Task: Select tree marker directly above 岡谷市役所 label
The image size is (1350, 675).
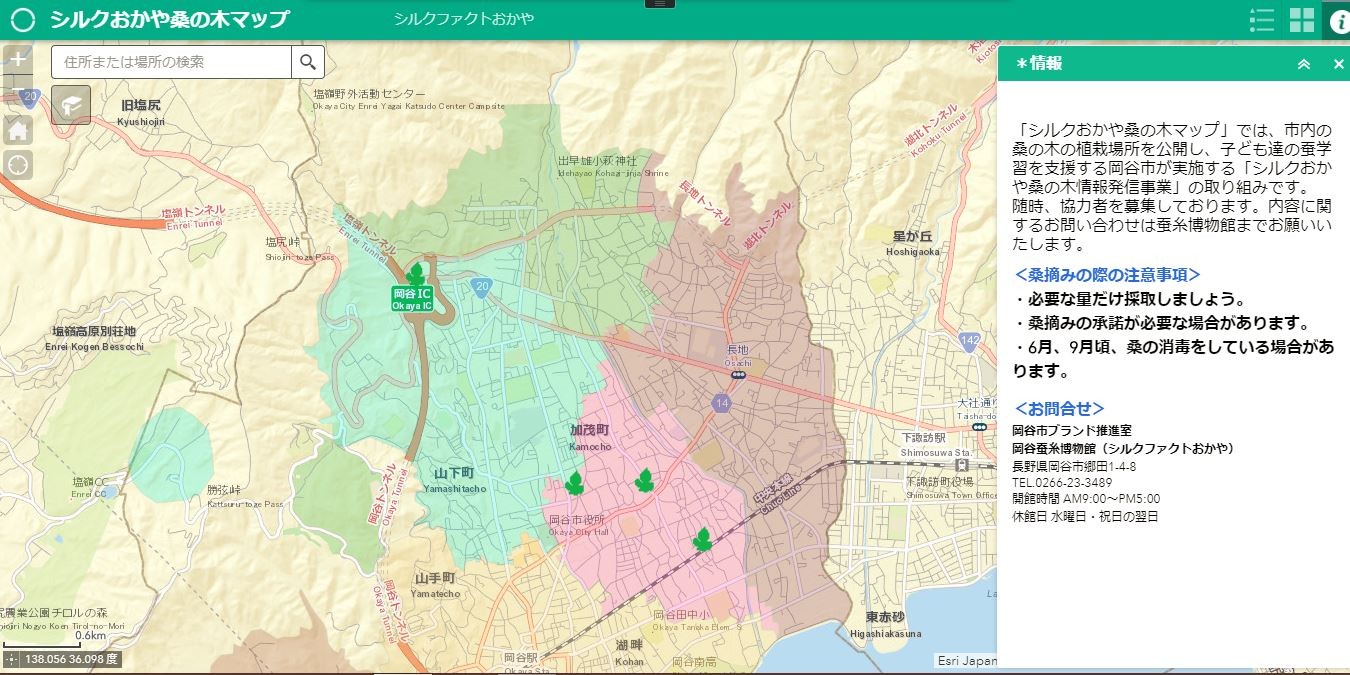Action: (574, 484)
